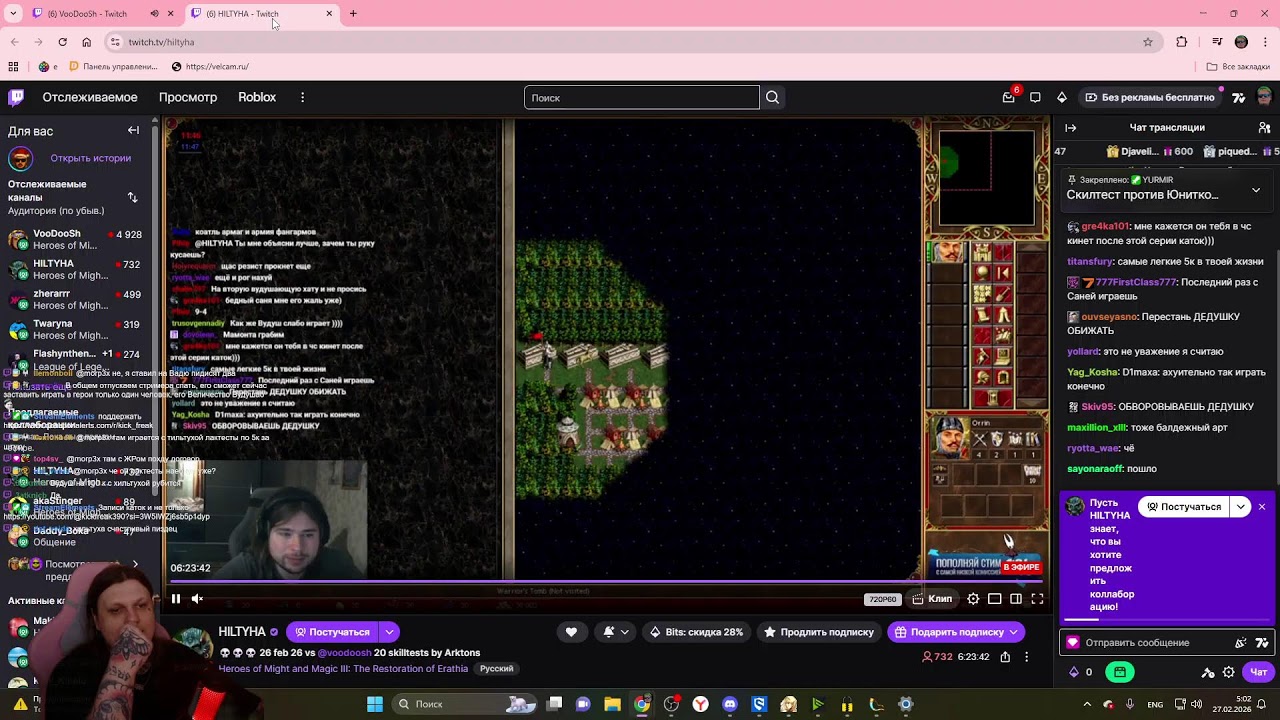This screenshot has height=720, width=1280.
Task: Reload the page with the refresh button
Action: coord(62,42)
